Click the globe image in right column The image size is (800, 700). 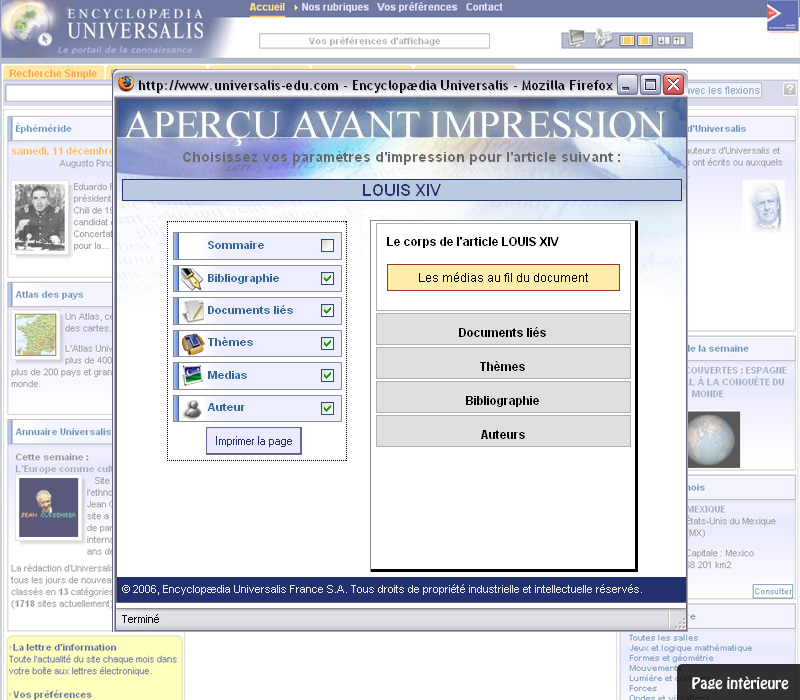[x=713, y=440]
